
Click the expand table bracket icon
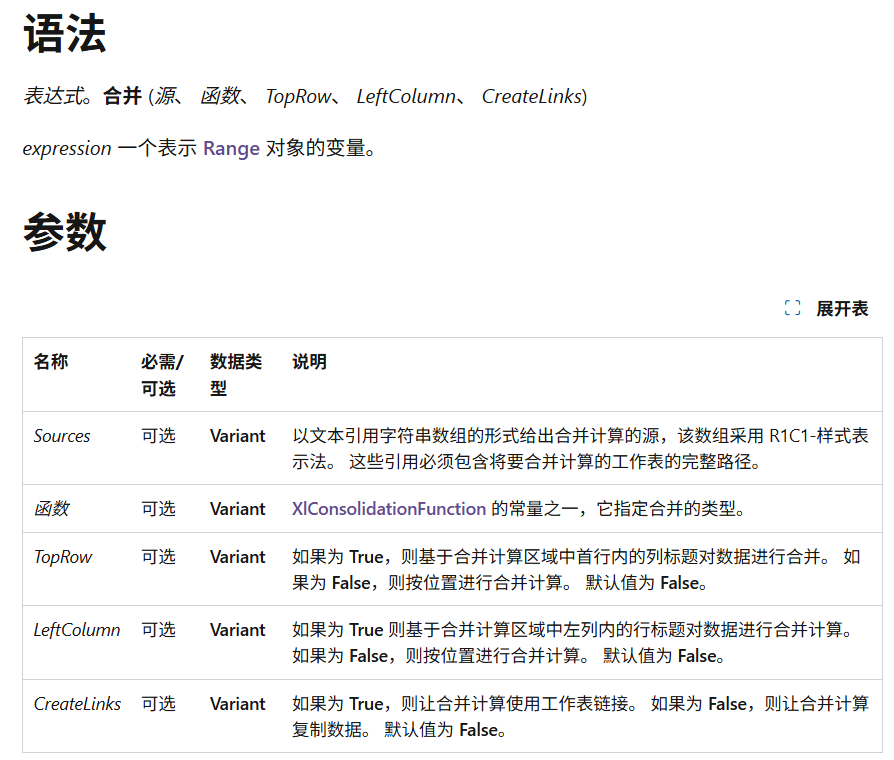[795, 309]
